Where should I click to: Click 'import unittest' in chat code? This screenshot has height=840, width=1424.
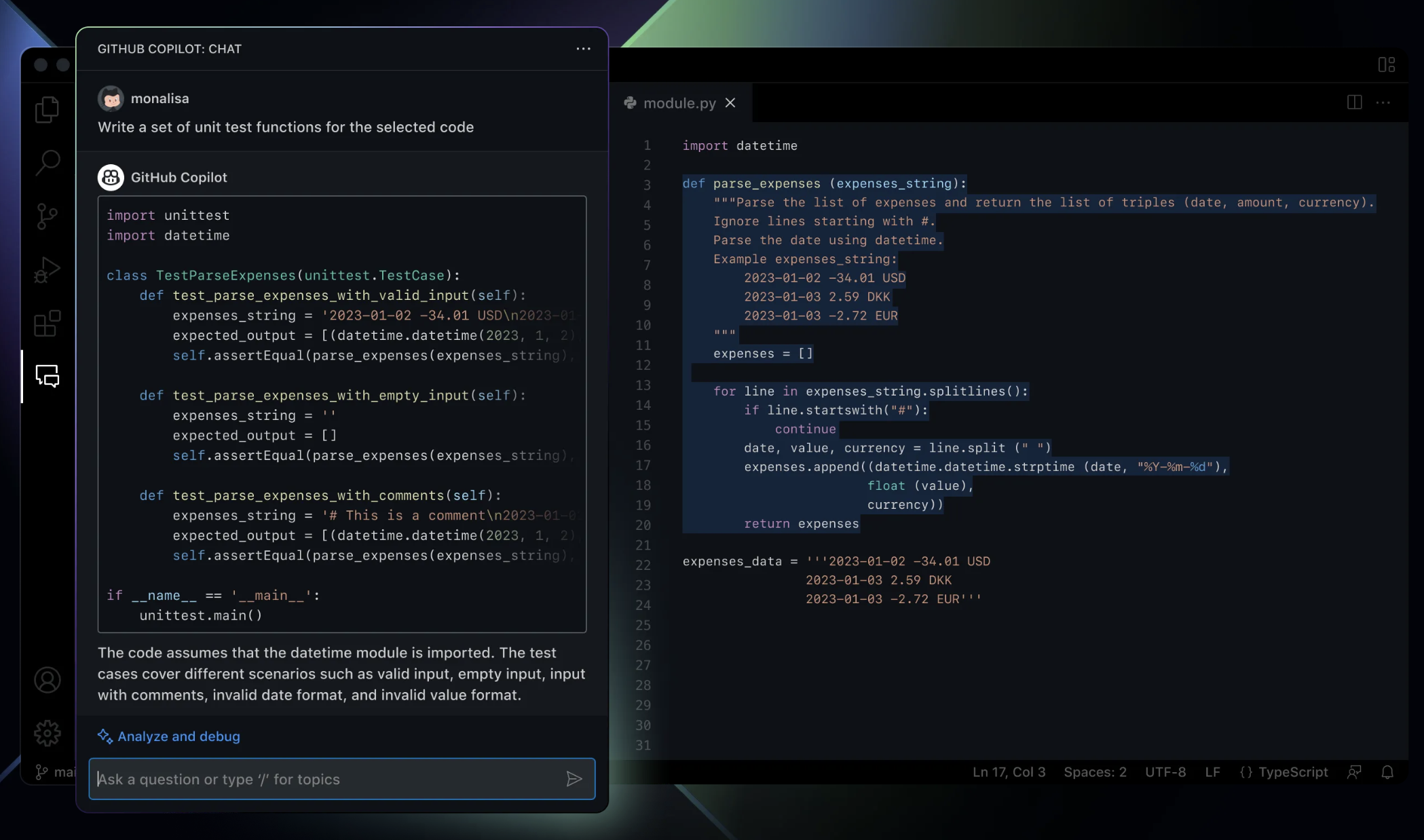[168, 215]
